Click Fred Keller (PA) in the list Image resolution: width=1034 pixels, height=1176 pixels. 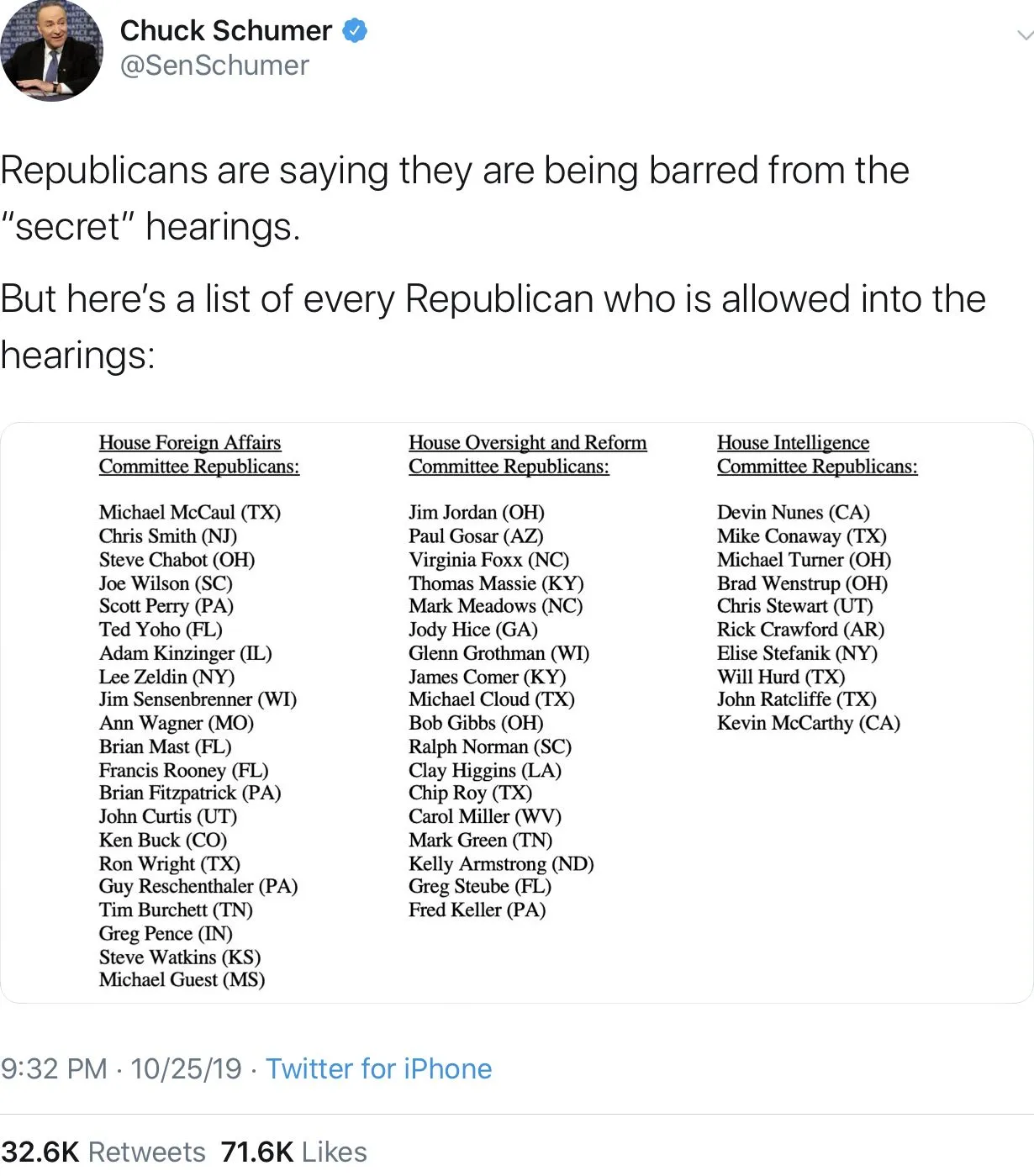tap(477, 910)
